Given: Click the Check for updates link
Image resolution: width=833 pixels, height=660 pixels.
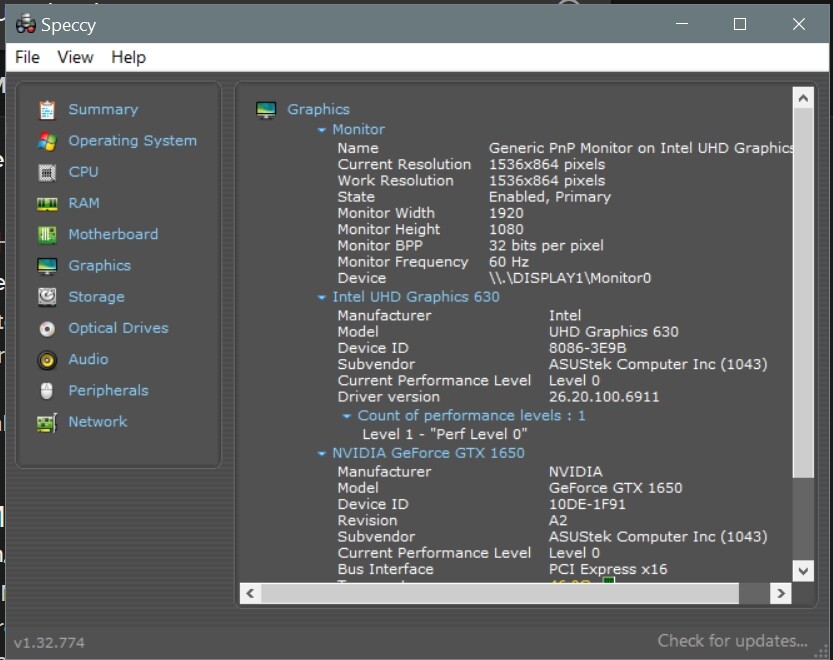Looking at the screenshot, I should [x=732, y=641].
